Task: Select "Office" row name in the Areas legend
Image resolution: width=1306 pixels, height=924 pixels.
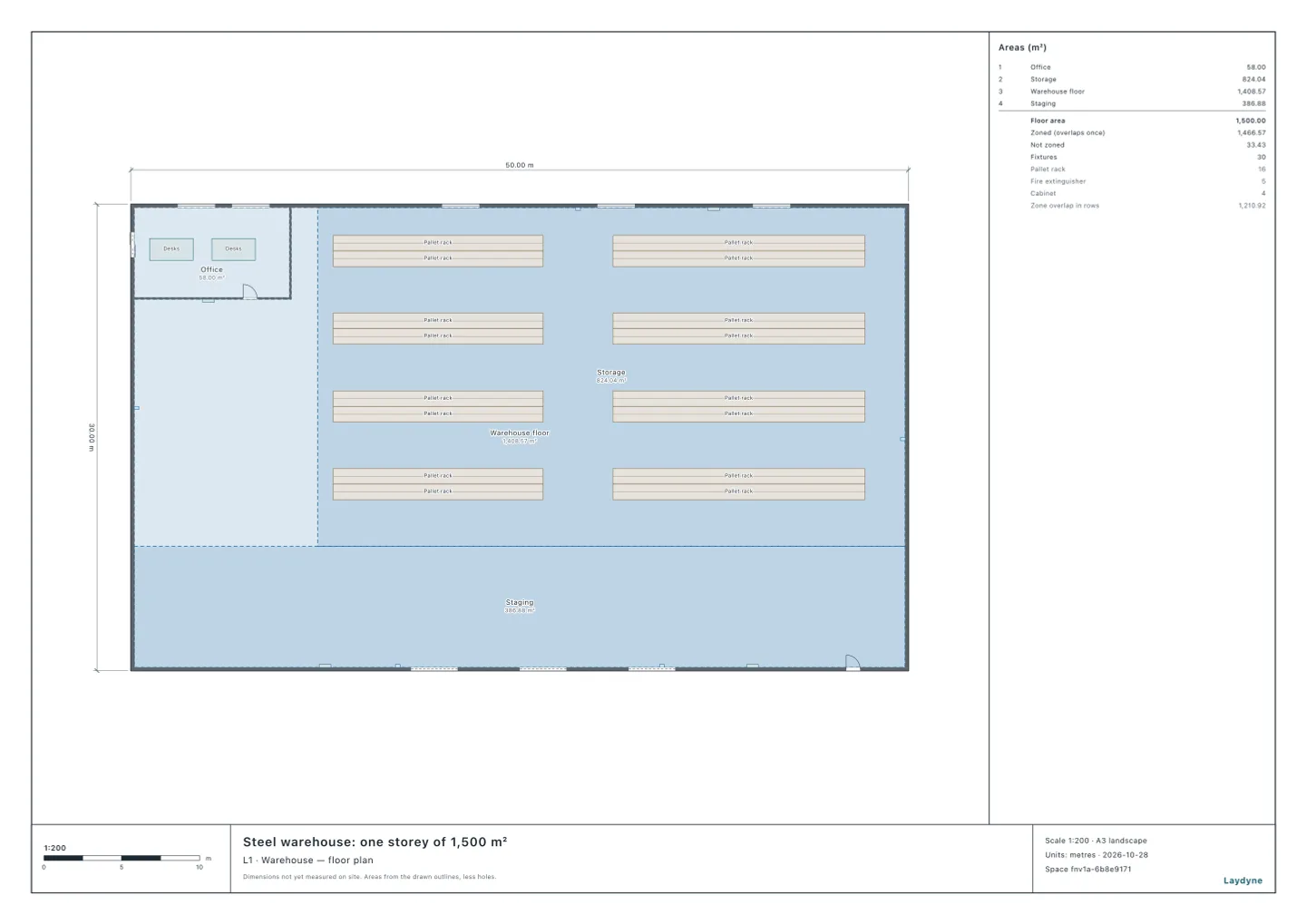Action: 1040,67
